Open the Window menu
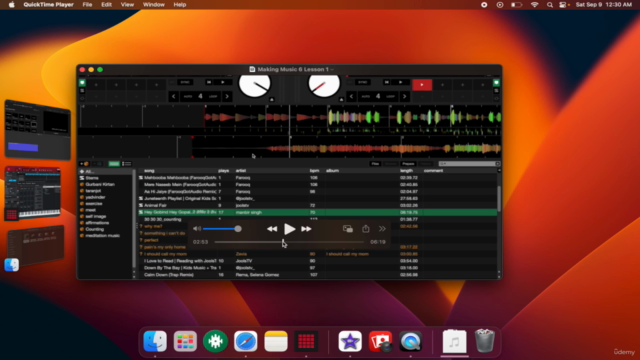The width and height of the screenshot is (640, 360). pos(154,4)
